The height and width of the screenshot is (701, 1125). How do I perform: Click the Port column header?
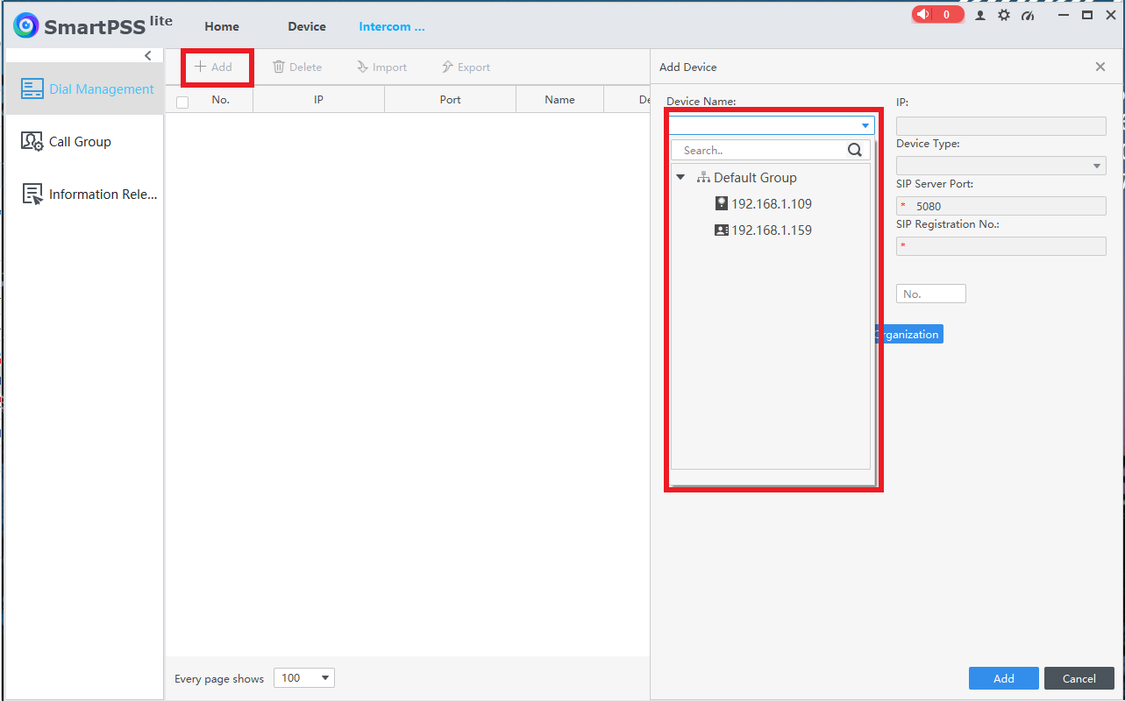(x=450, y=100)
